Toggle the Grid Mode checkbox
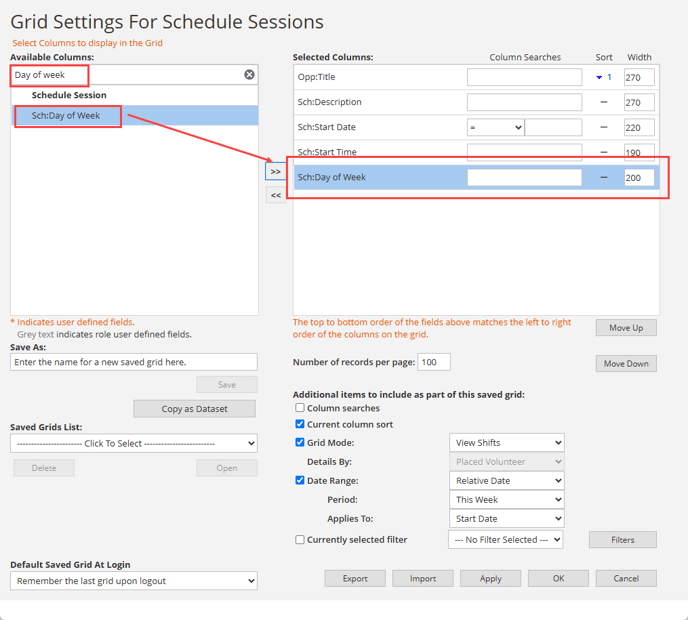 coord(300,442)
